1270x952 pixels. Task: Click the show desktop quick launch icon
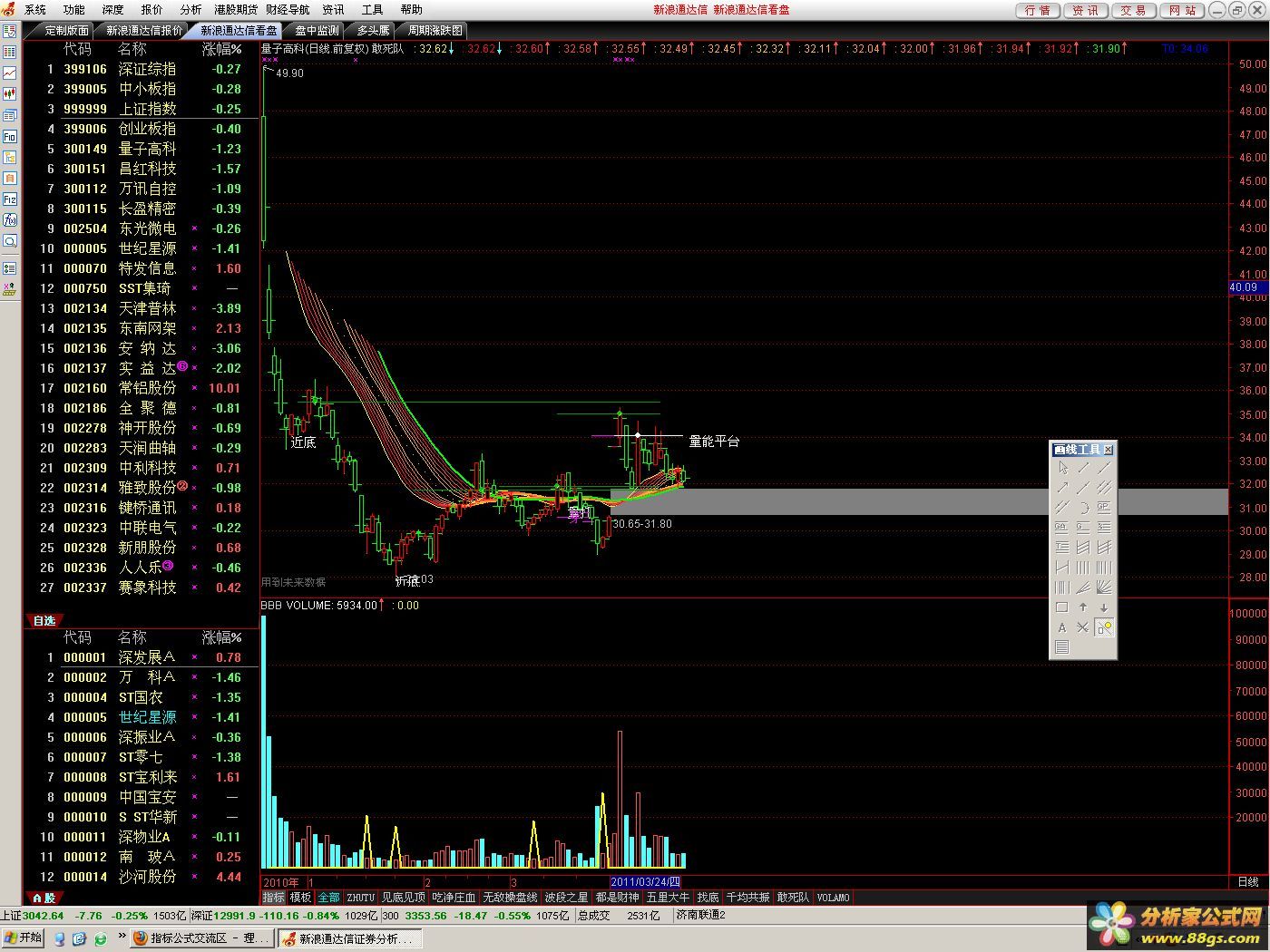pyautogui.click(x=78, y=938)
